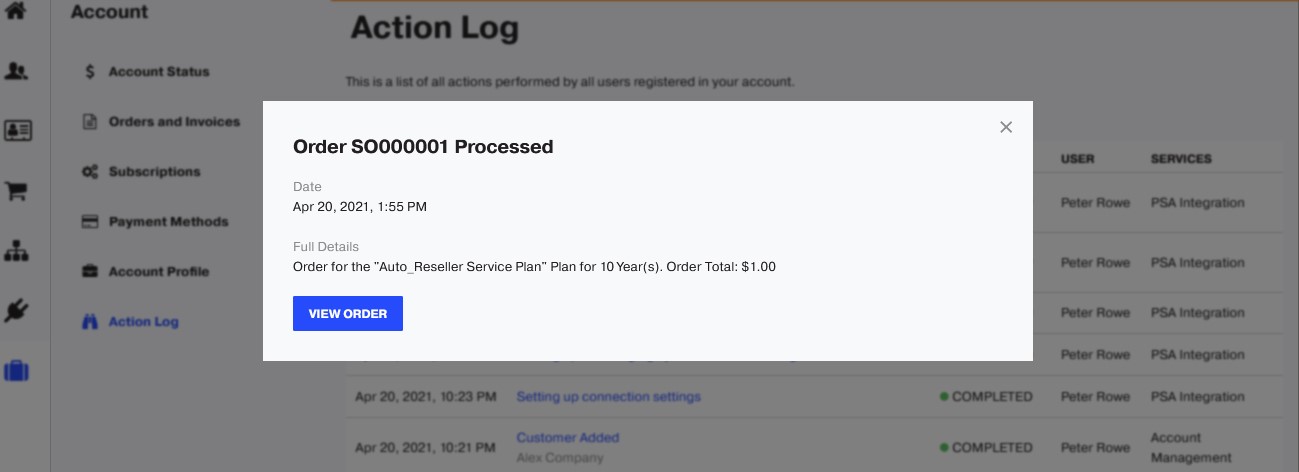Select the contact card icon in sidebar

click(17, 131)
